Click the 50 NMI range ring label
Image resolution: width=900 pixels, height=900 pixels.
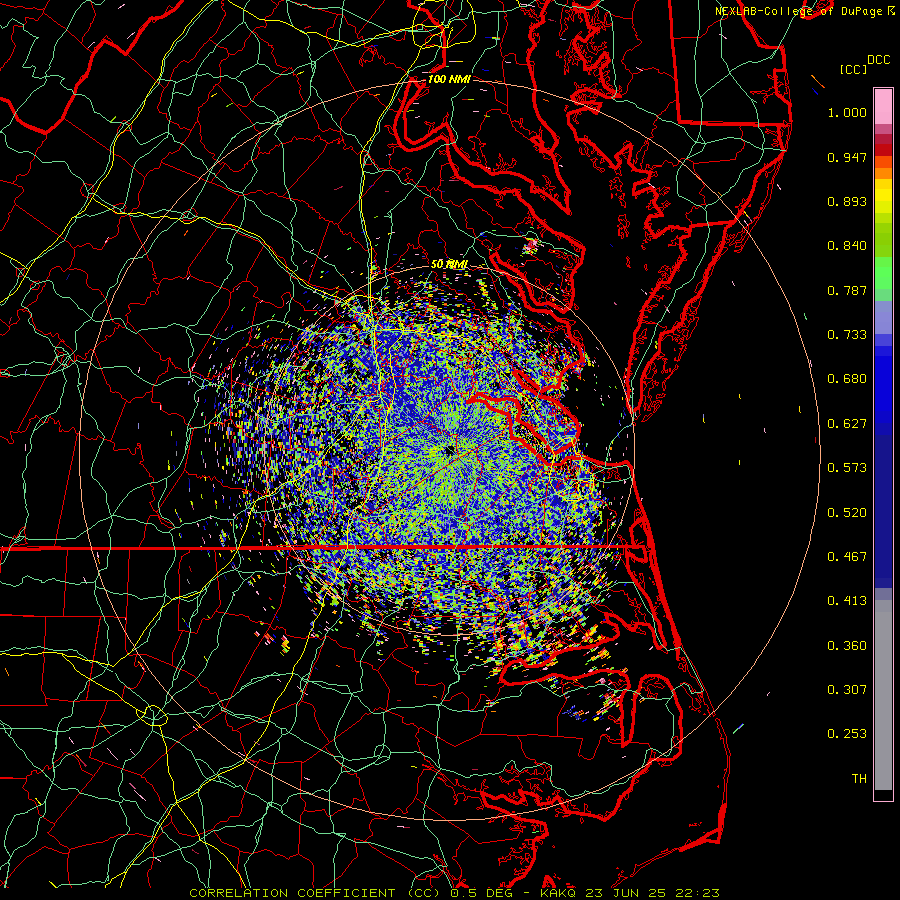click(449, 264)
